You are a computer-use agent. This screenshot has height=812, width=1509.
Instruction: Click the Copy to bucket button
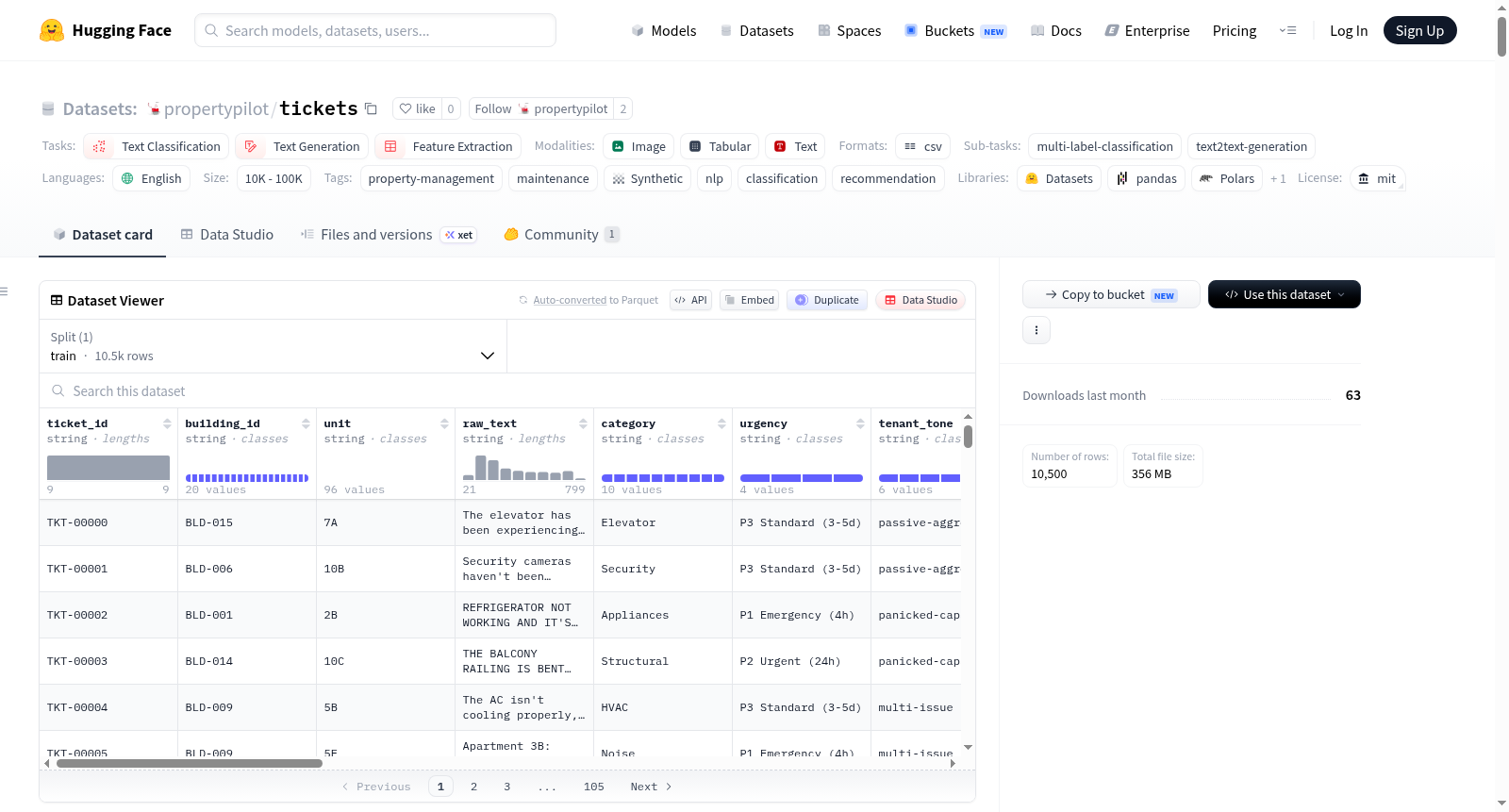coord(1111,294)
